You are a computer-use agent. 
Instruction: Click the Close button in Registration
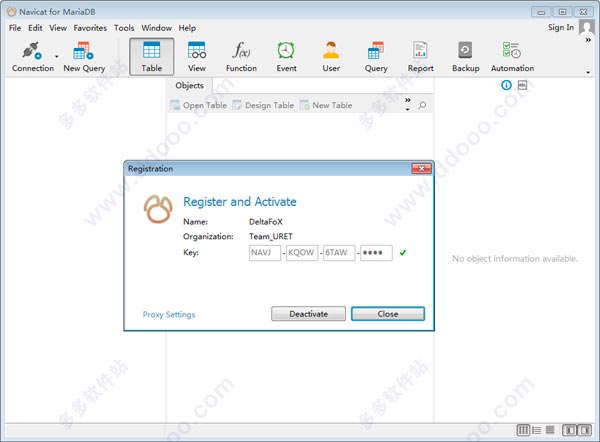pyautogui.click(x=388, y=314)
